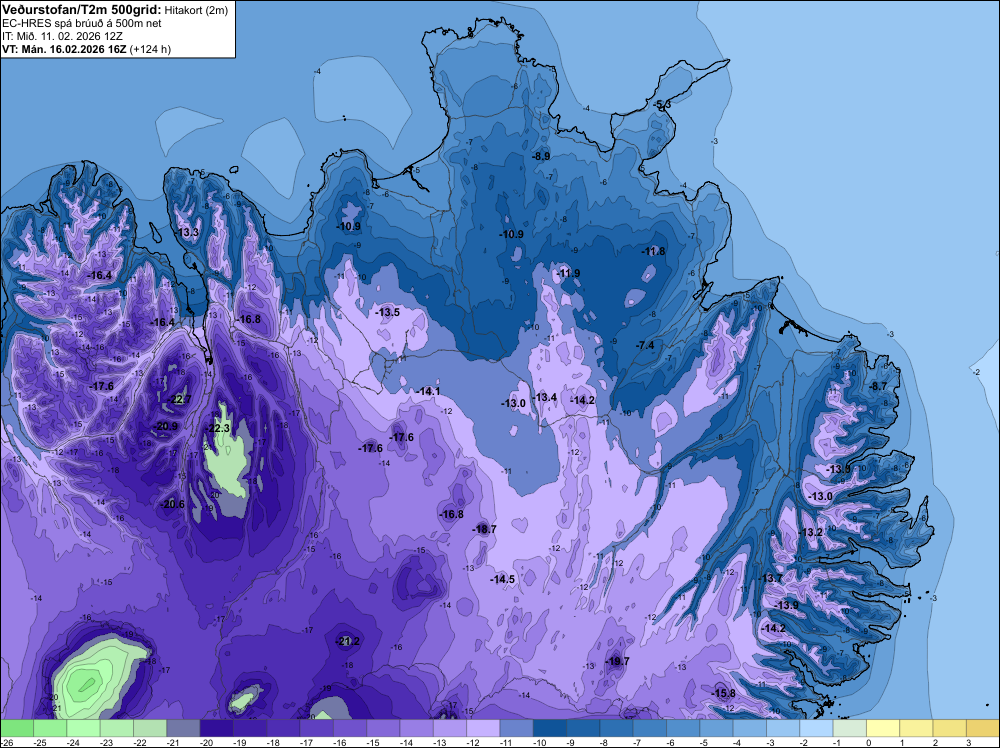Click the -8.9 temperature value
This screenshot has height=748, width=1000.
coord(541,156)
